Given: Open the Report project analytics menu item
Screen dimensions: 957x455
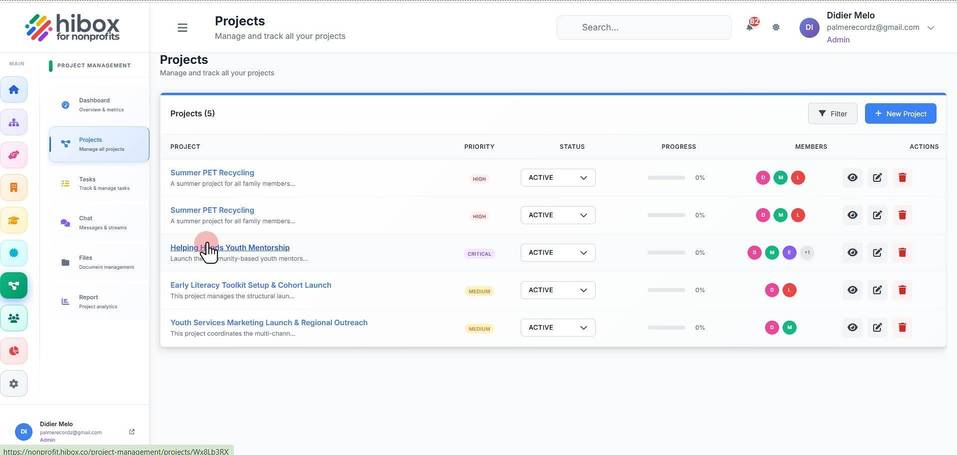Looking at the screenshot, I should tap(99, 301).
